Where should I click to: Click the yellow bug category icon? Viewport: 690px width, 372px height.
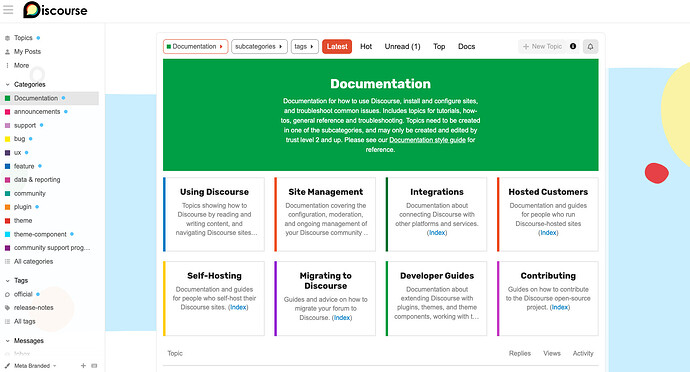pos(7,139)
